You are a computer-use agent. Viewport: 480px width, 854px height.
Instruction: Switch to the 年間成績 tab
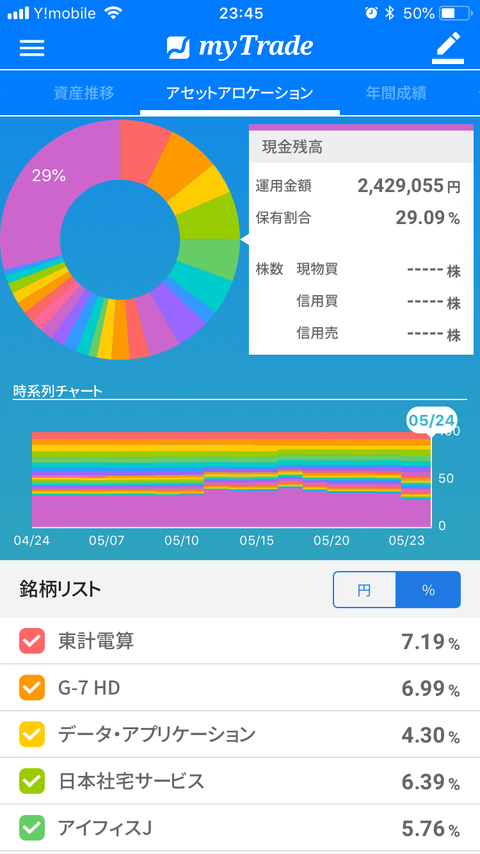pos(396,93)
